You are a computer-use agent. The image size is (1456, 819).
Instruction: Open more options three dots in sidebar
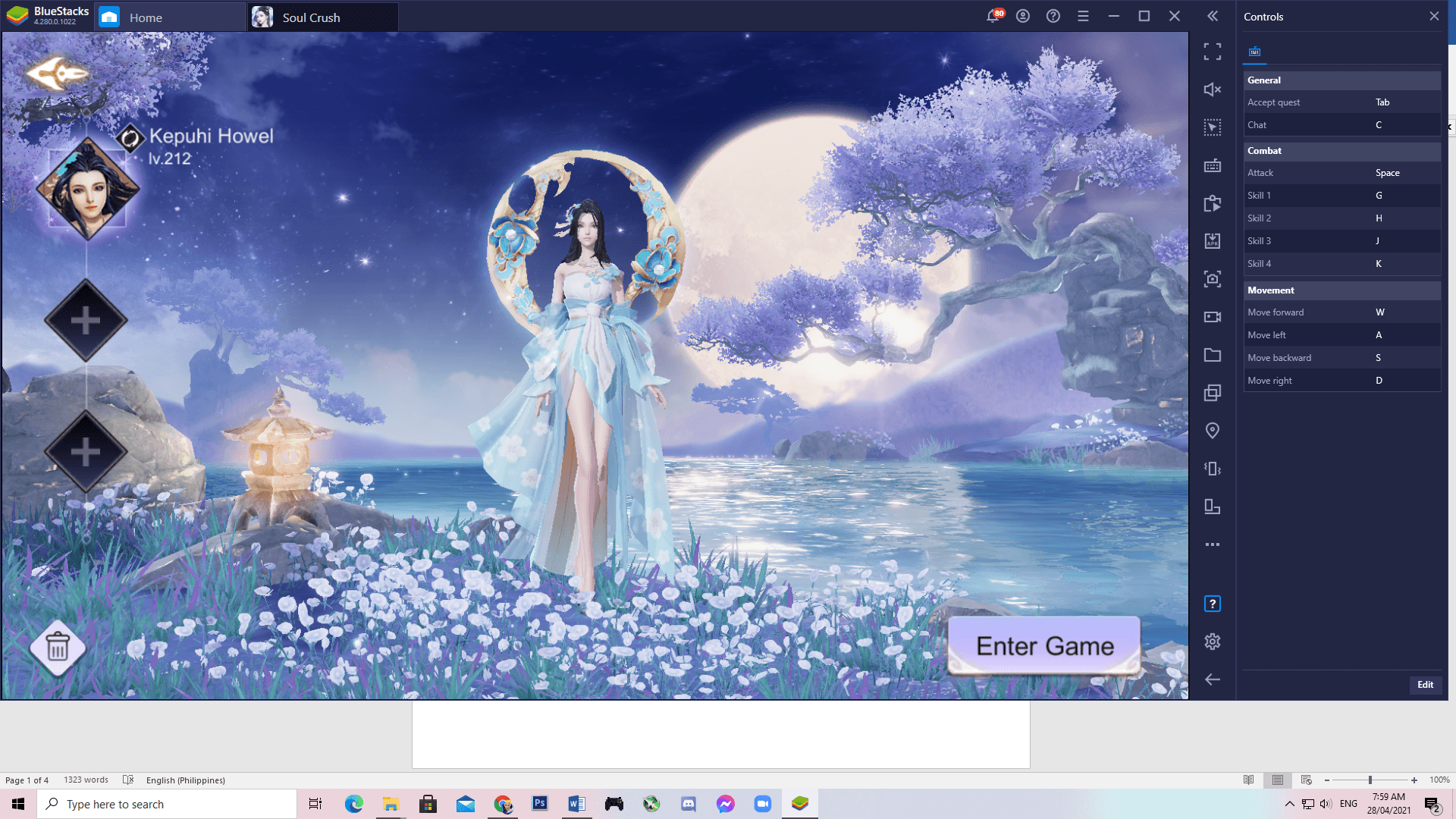click(x=1213, y=544)
